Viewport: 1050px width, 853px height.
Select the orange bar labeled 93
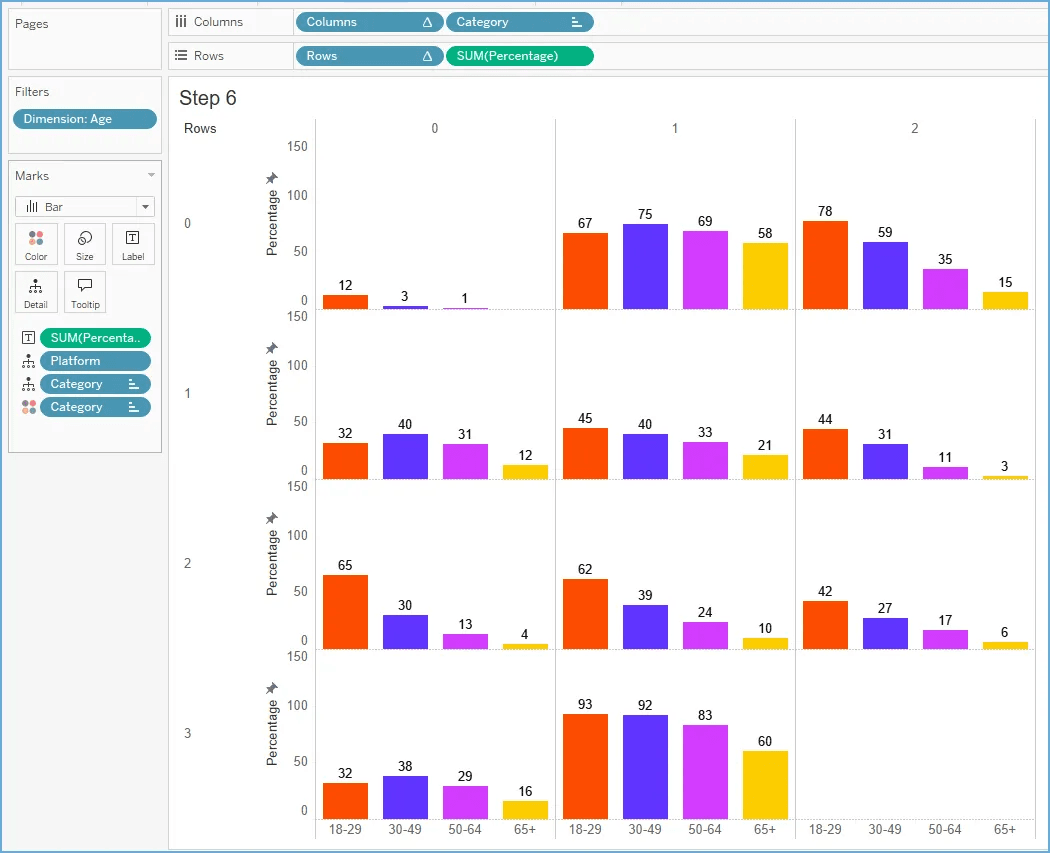585,765
